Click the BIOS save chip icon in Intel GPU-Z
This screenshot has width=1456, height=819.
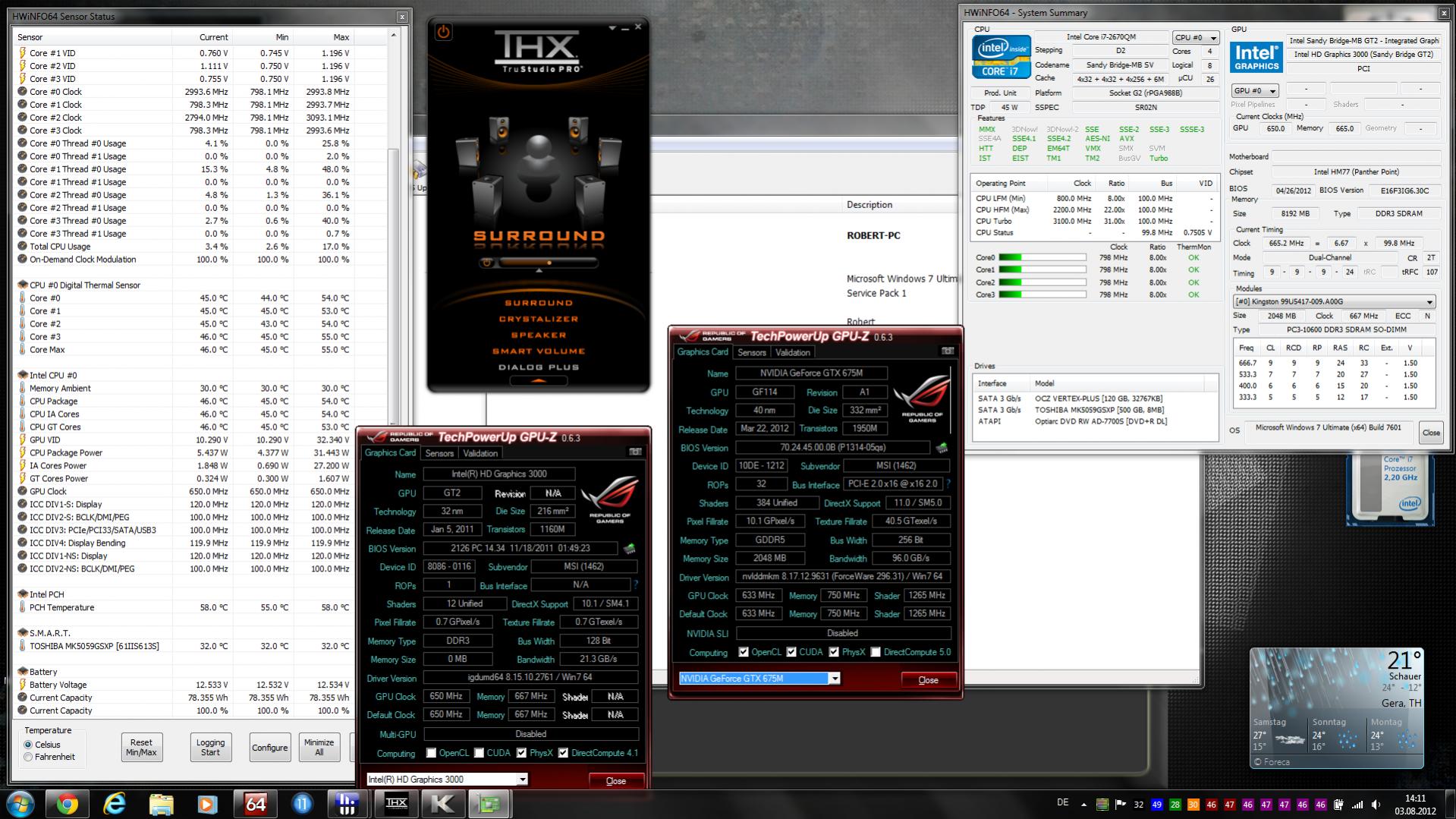[x=629, y=548]
